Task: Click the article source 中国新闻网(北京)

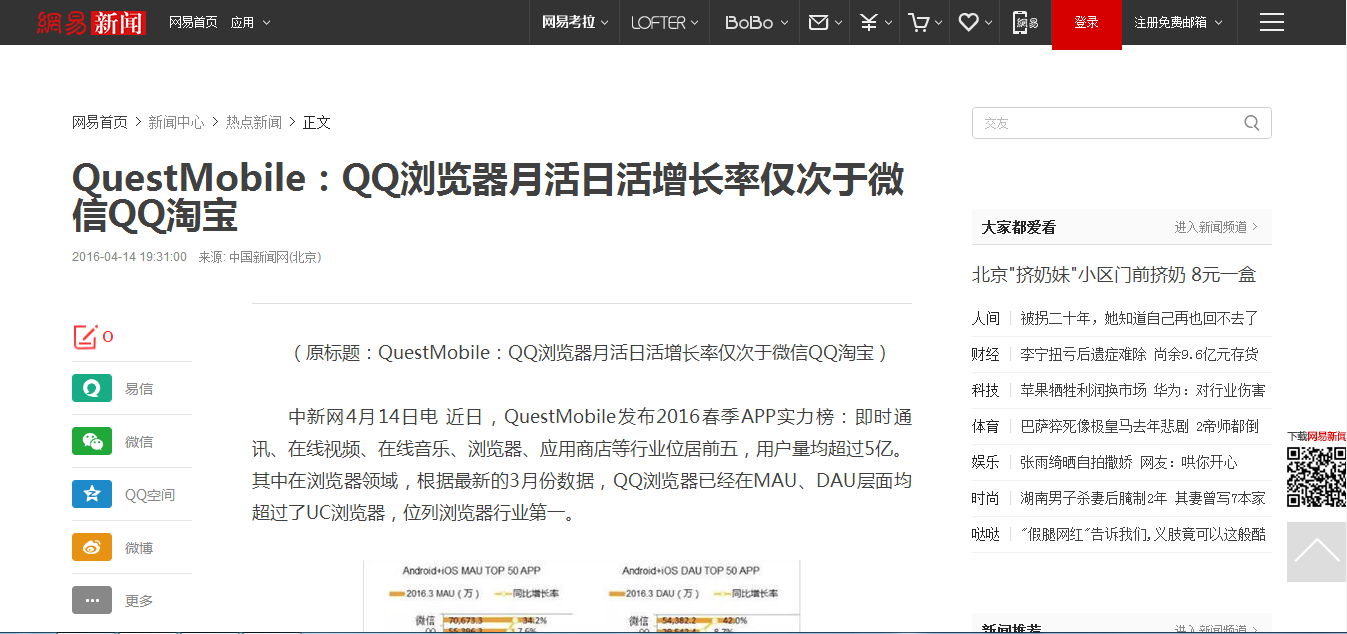Action: point(275,257)
